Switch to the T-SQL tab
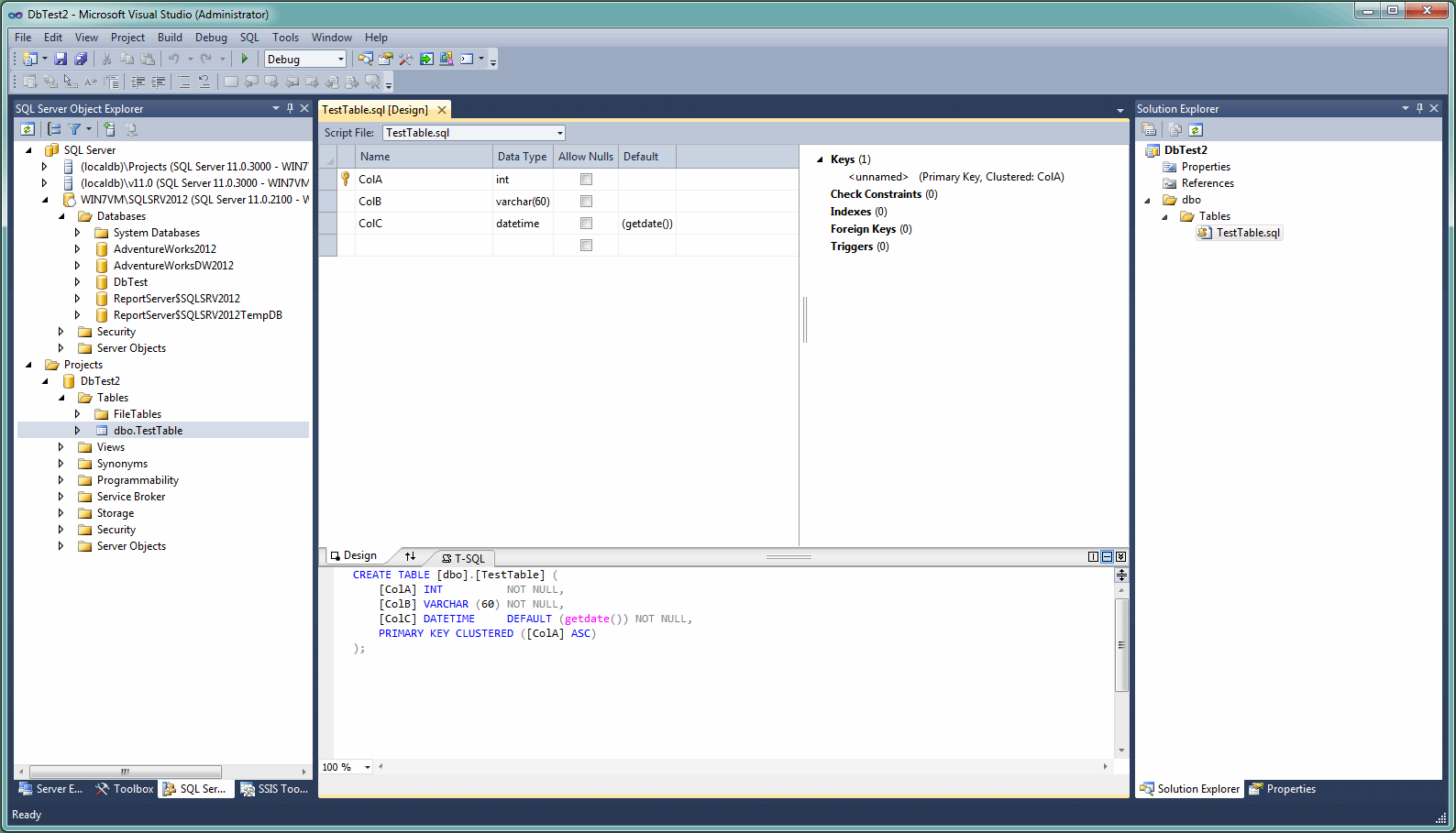 pos(463,558)
